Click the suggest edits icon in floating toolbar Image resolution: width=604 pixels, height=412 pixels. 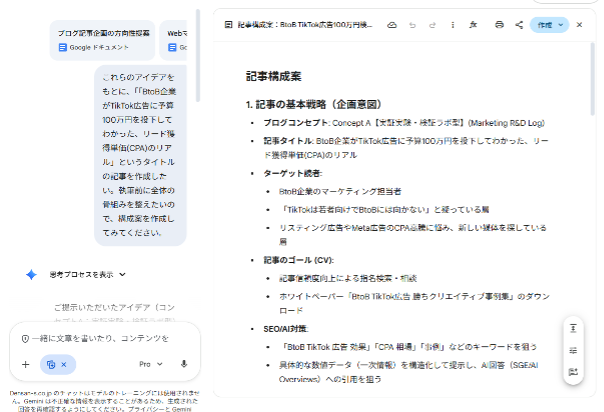pyautogui.click(x=573, y=372)
